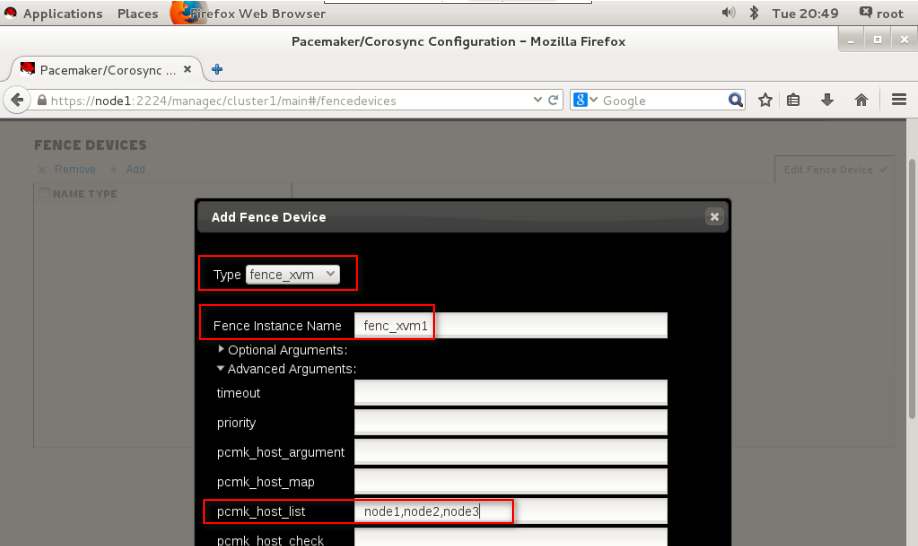Close the Add Fence Device dialog
Viewport: 918px width, 546px height.
714,217
